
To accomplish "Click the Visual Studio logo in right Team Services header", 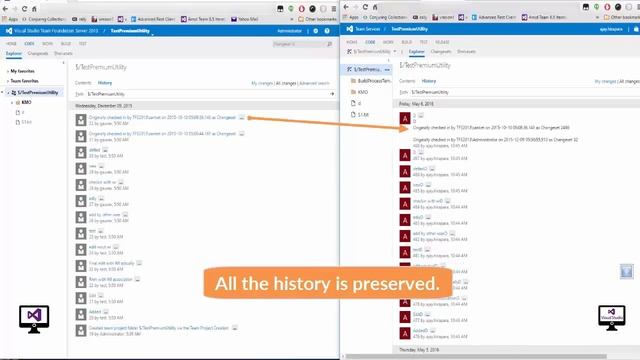I will tap(350, 29).
